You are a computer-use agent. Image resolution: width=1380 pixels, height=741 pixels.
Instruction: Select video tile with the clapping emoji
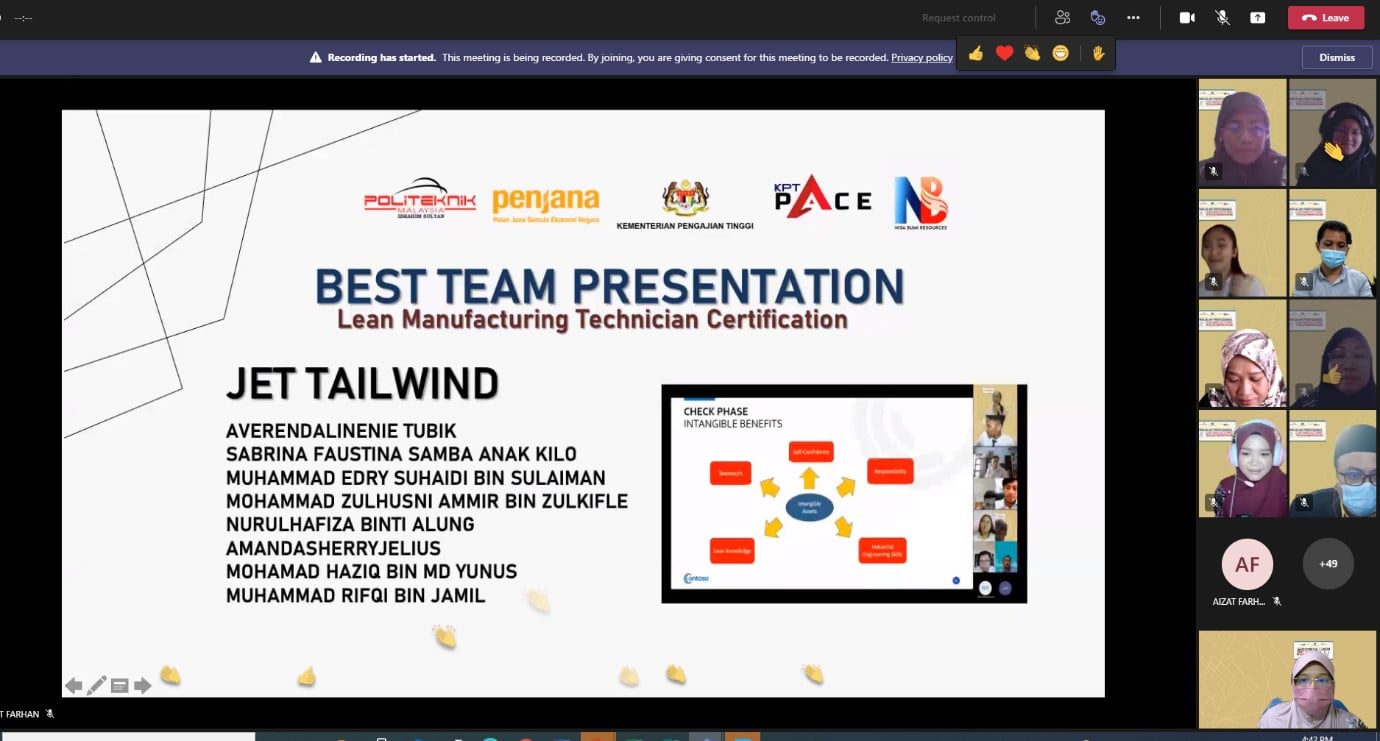pos(1332,132)
